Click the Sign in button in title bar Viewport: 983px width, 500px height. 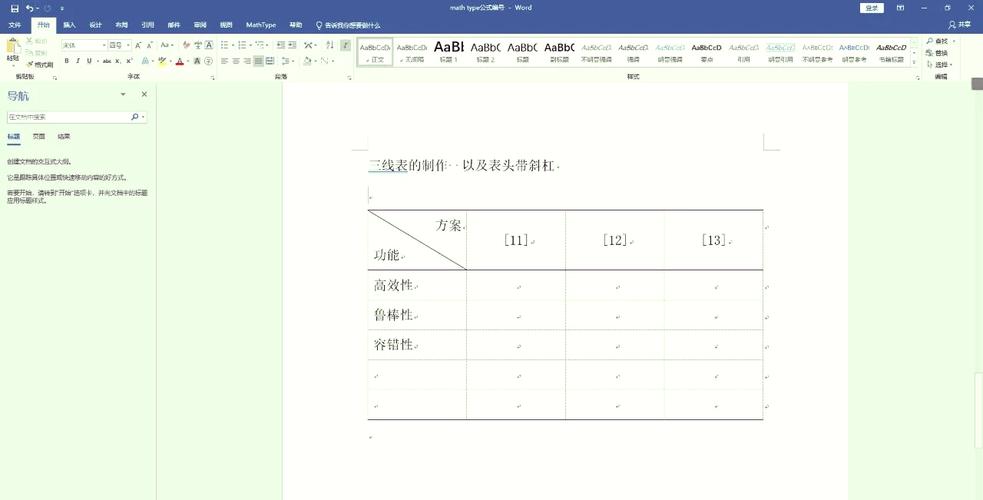point(871,8)
